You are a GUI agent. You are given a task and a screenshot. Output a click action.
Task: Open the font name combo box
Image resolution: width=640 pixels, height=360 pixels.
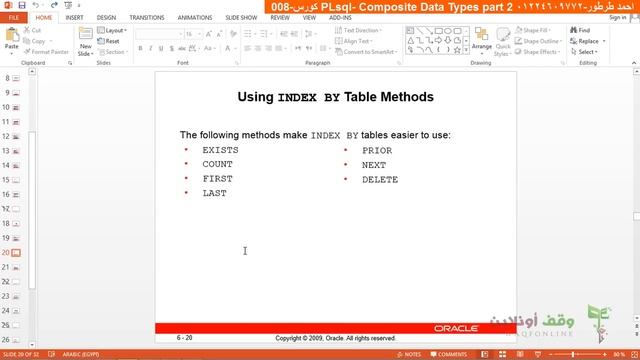[159, 34]
